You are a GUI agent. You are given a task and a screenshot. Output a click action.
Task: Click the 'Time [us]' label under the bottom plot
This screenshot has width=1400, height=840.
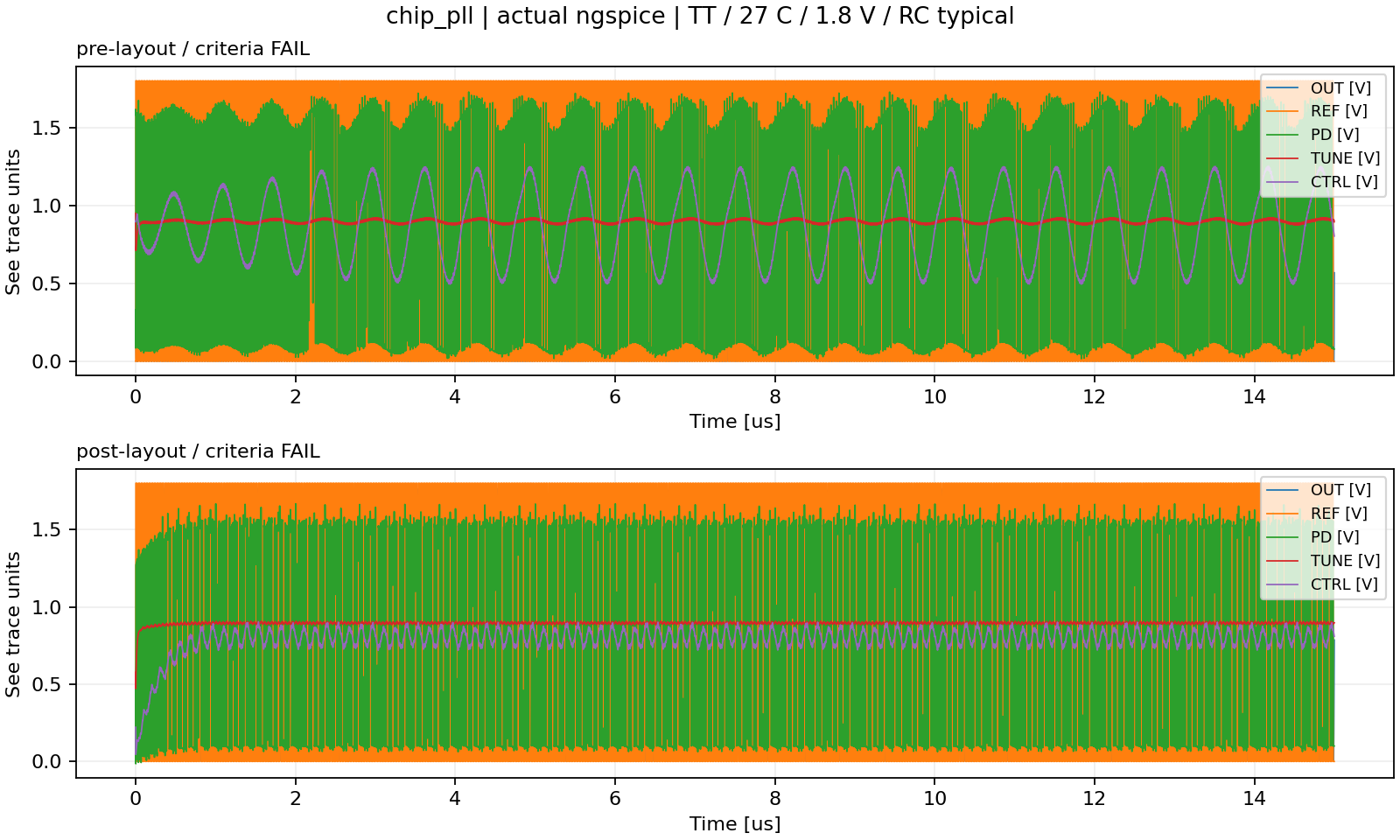pos(735,824)
